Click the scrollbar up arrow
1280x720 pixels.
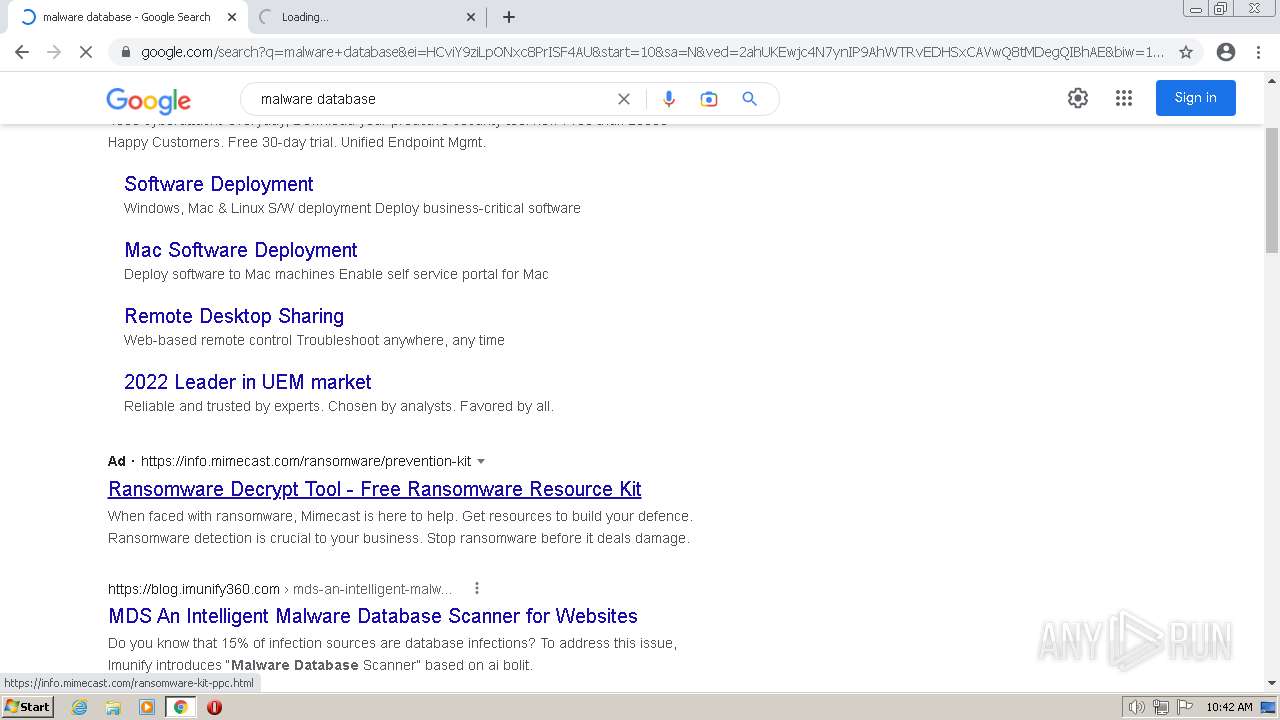[x=1272, y=79]
